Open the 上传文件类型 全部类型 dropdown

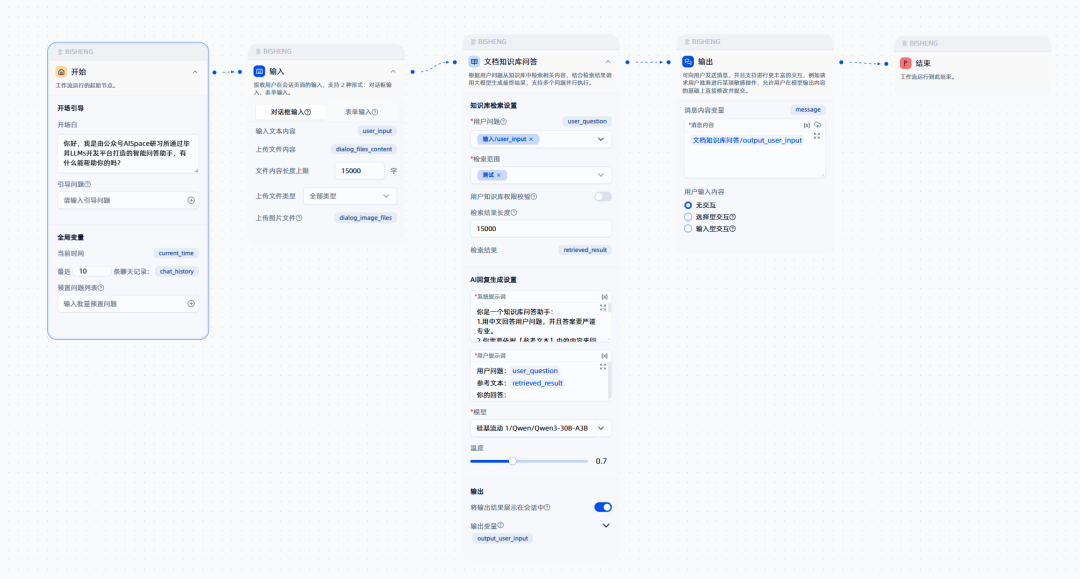[x=350, y=196]
